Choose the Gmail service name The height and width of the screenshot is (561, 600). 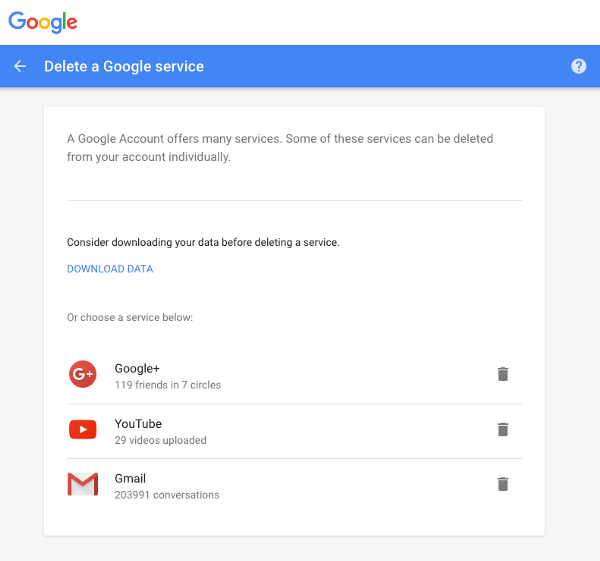pos(130,479)
